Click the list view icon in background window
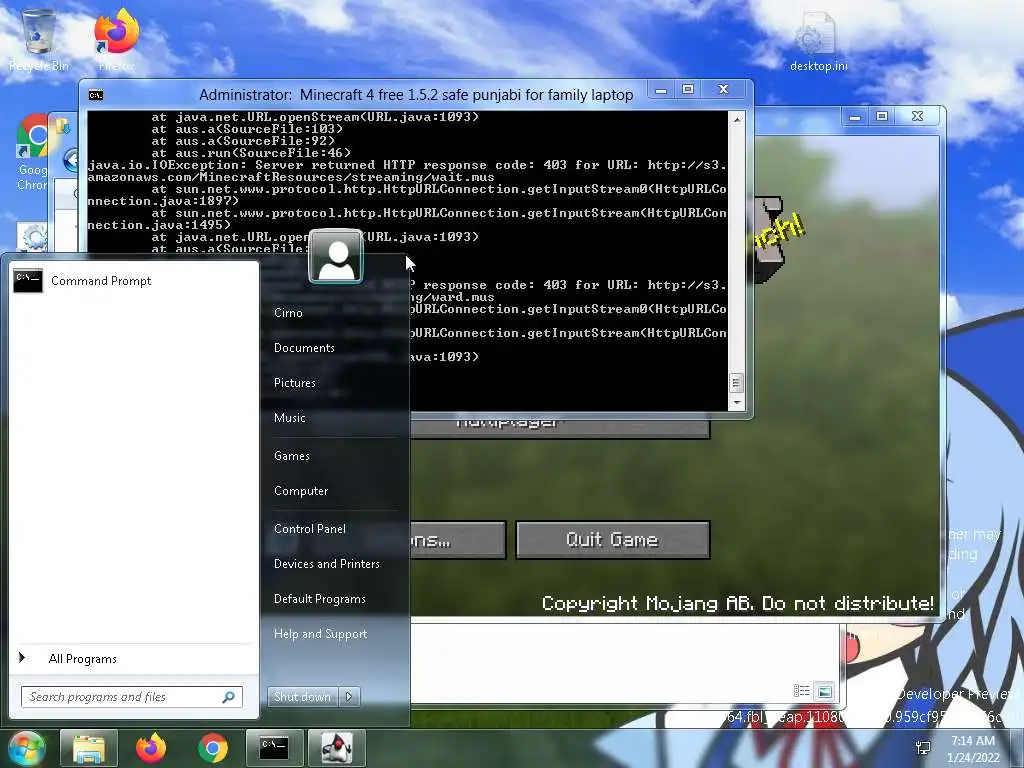Image resolution: width=1024 pixels, height=768 pixels. point(801,691)
